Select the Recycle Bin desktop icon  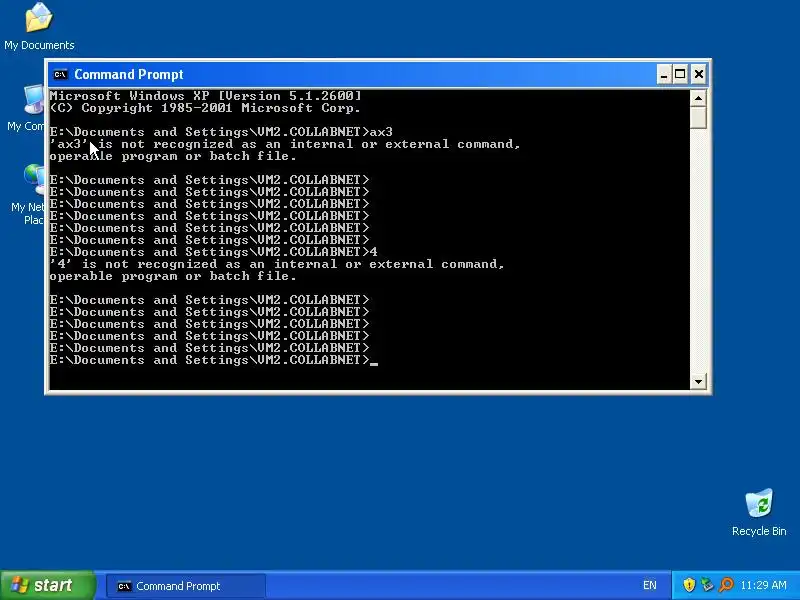tap(759, 512)
